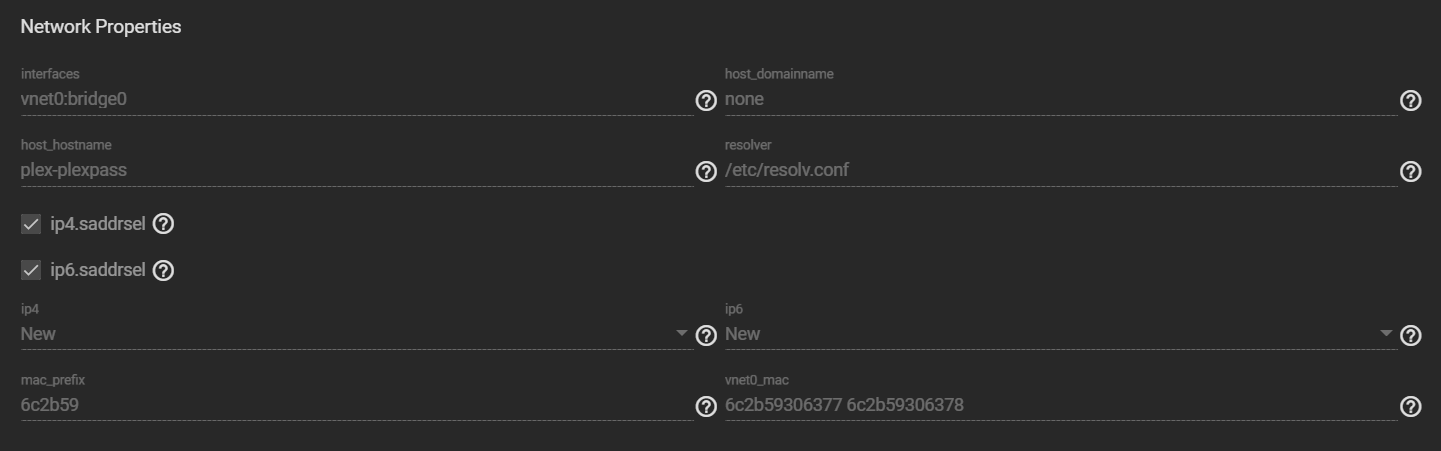The width and height of the screenshot is (1441, 451).
Task: Click the resolver field help icon
Action: point(1410,171)
